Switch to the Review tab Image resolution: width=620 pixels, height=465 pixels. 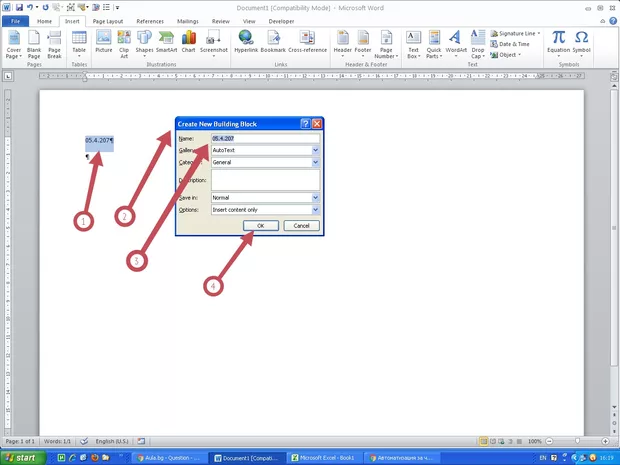pos(221,21)
